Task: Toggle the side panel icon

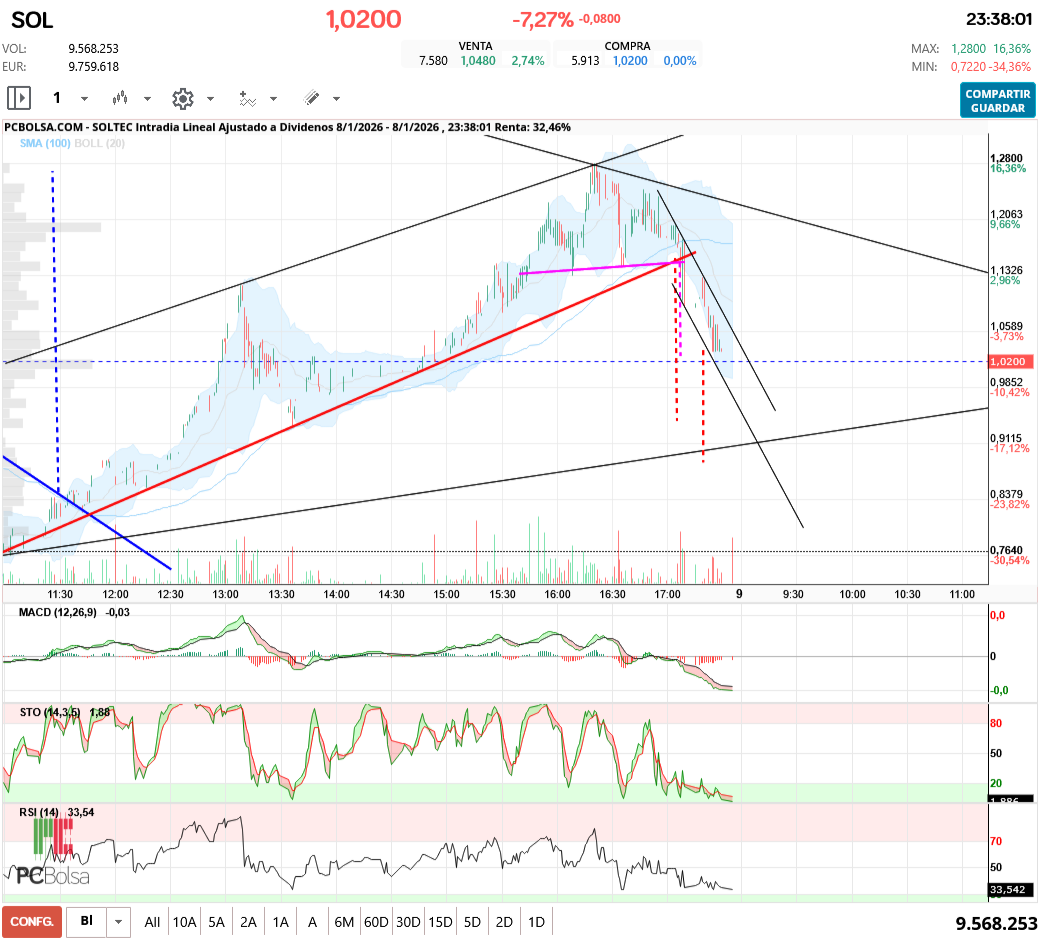Action: coord(19,98)
